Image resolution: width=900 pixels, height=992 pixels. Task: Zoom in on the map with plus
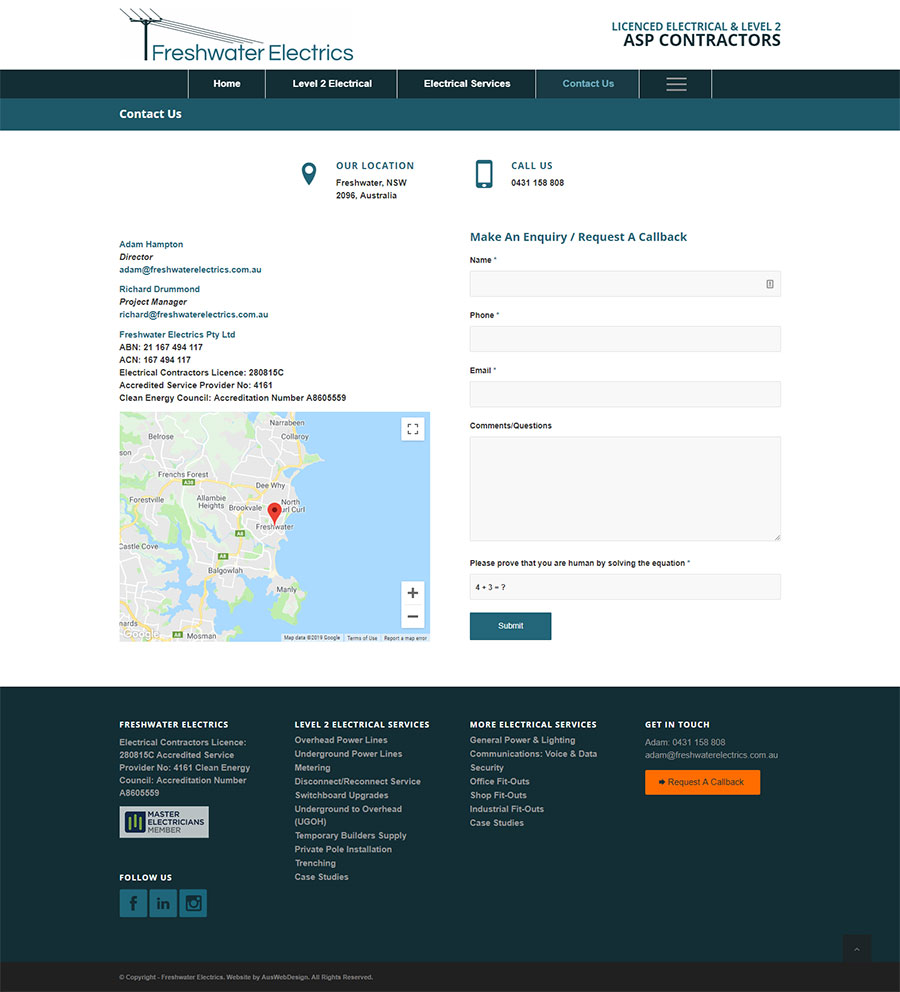coord(412,593)
